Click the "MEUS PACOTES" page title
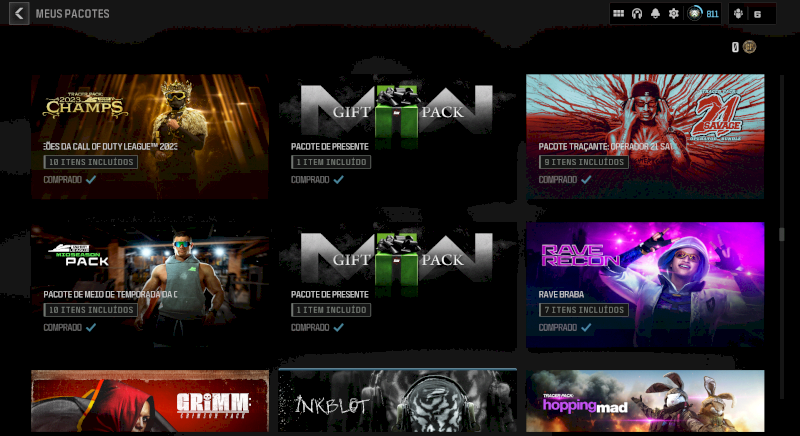 [72, 14]
